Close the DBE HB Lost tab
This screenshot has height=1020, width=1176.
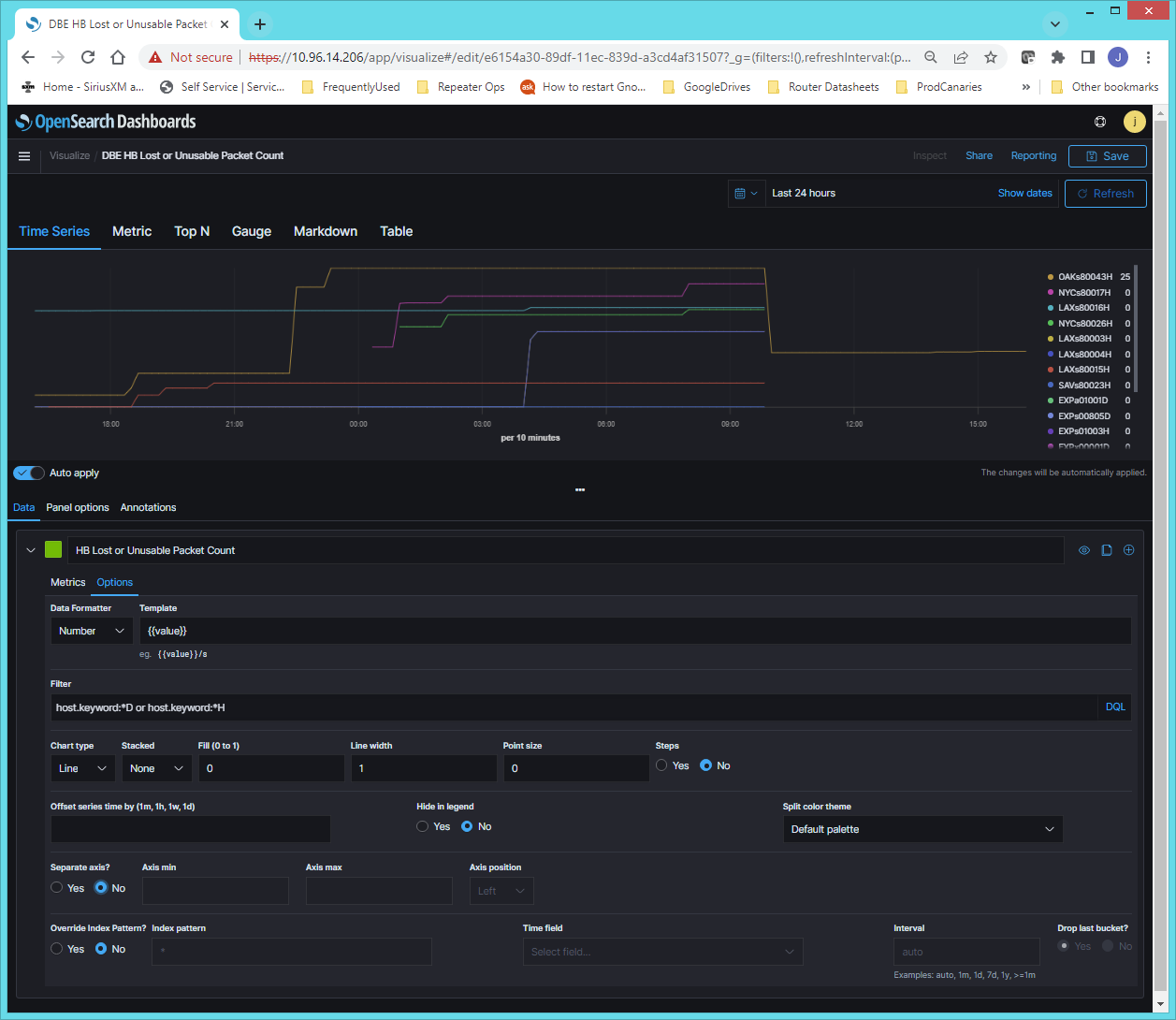pos(225,24)
